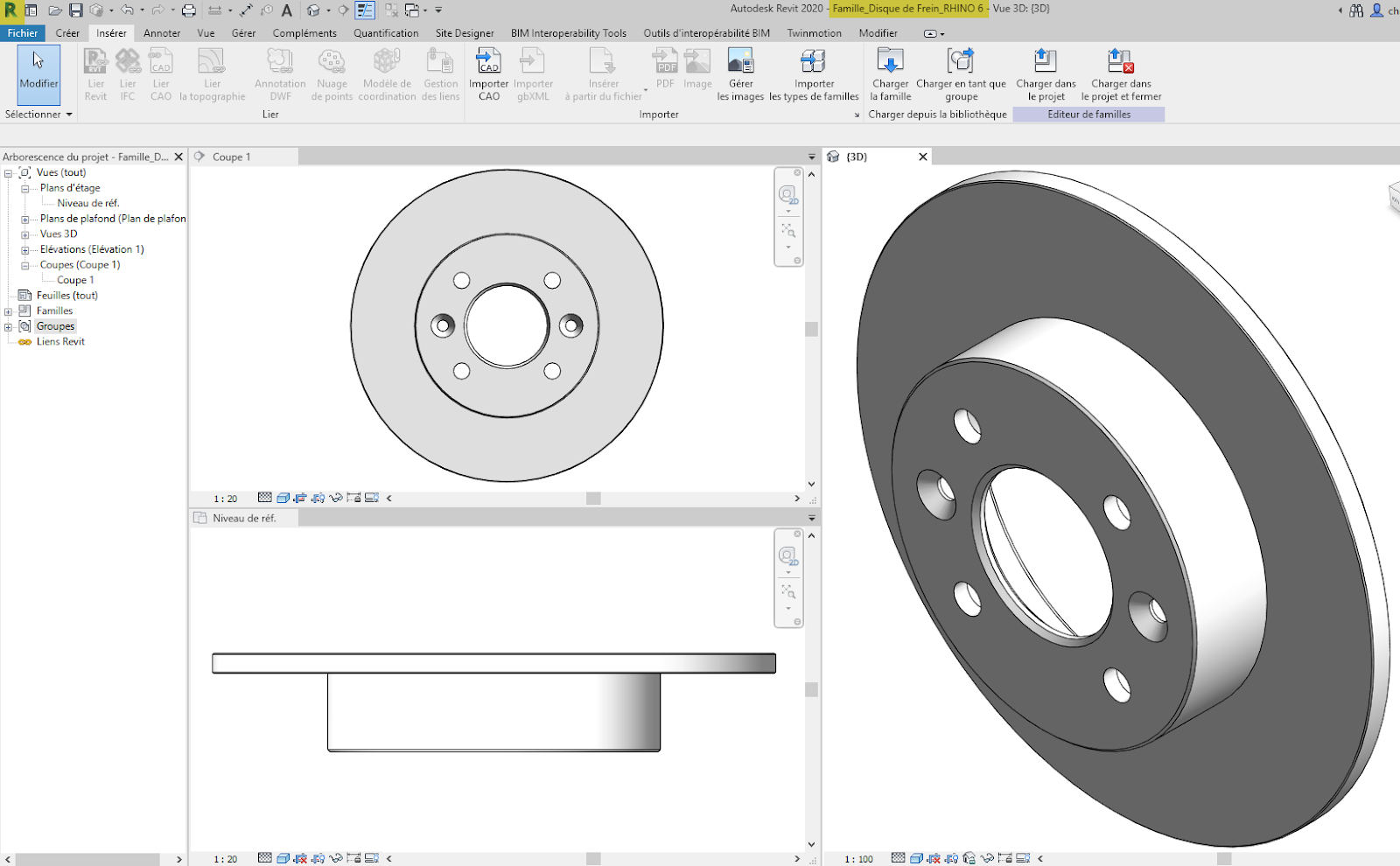
Task: Toggle the Modifier selection mode
Action: [x=38, y=77]
